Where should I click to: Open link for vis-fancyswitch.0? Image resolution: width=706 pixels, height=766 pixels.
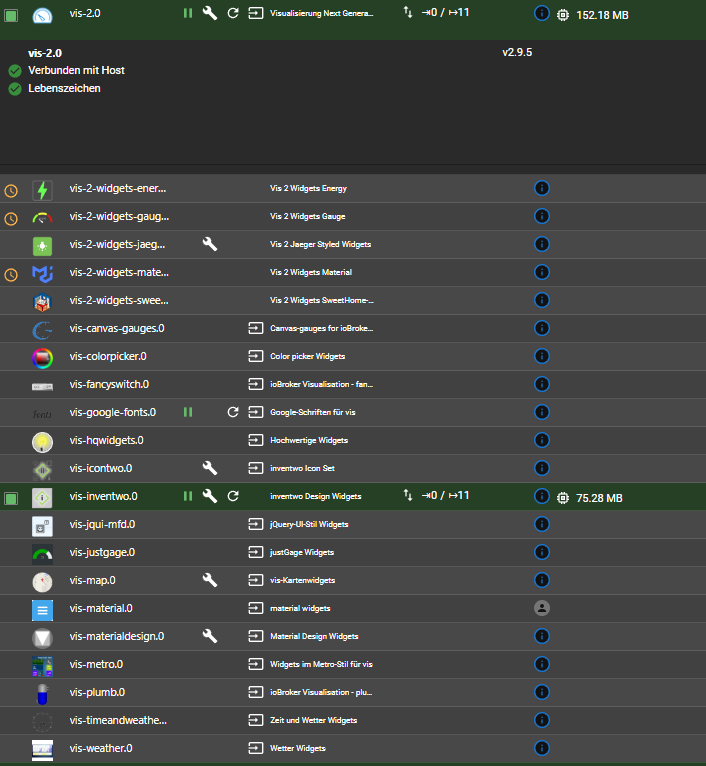tap(256, 384)
